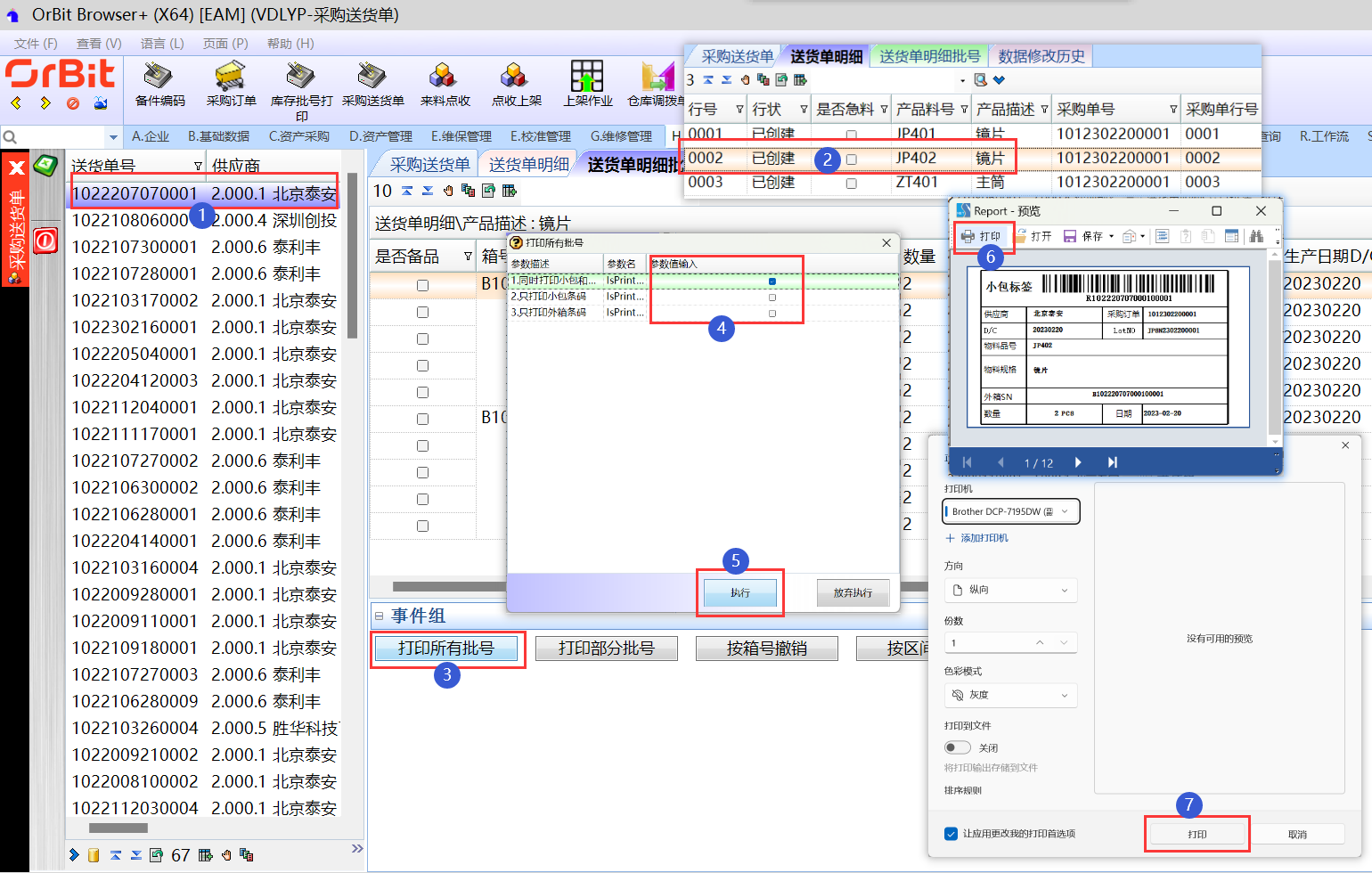Viewport: 1372px width, 873px height.
Task: Click the 打印部分批号 button
Action: (x=606, y=649)
